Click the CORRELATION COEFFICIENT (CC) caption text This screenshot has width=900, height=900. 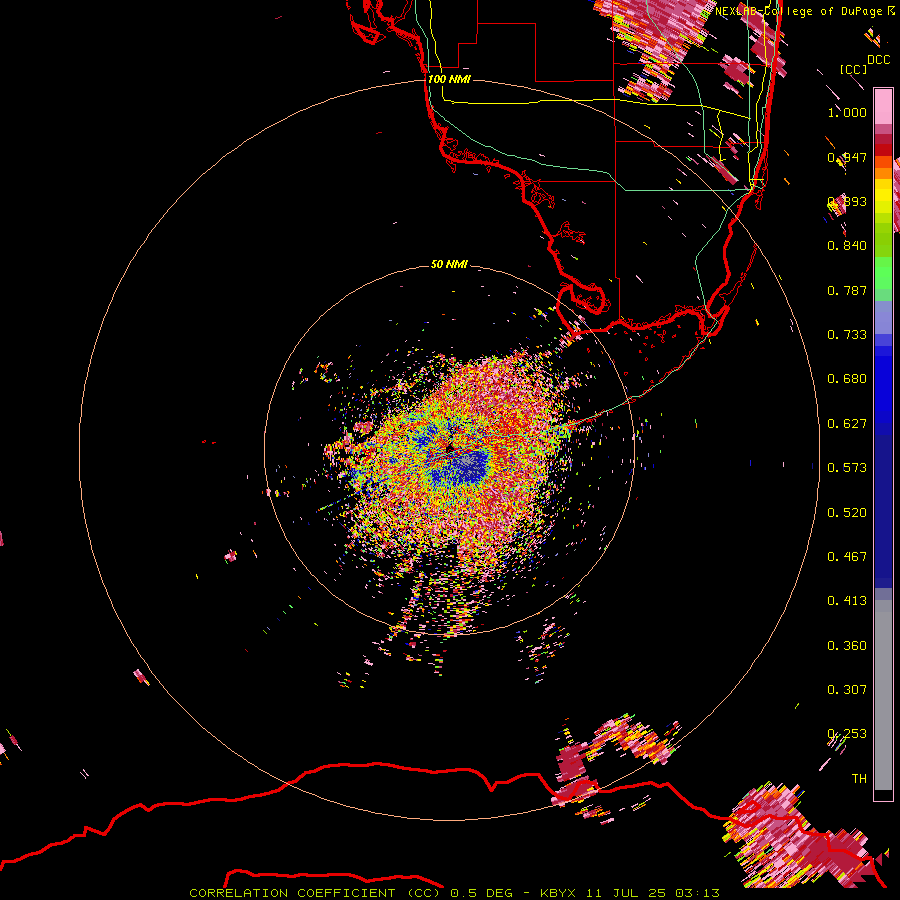coord(315,893)
